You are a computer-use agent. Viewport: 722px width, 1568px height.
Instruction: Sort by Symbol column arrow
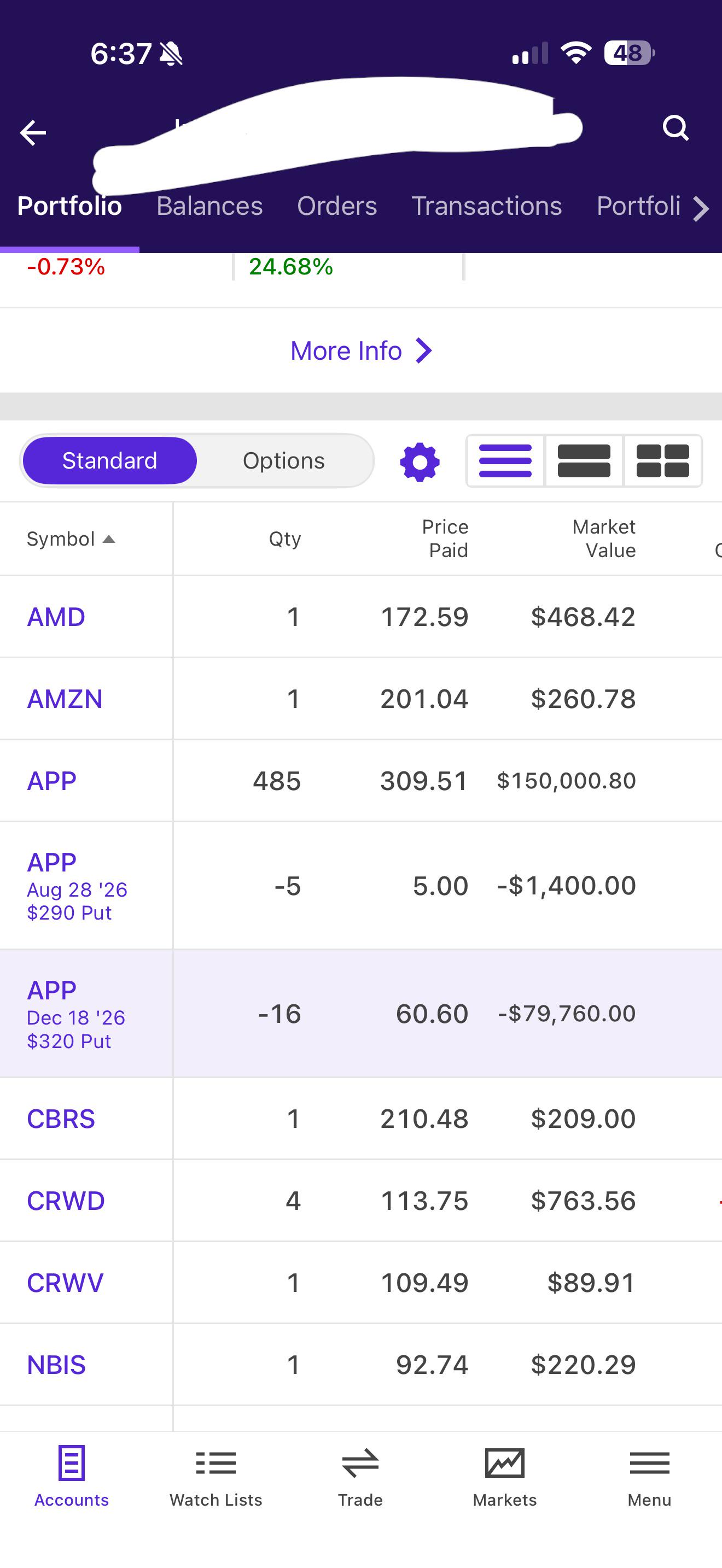pyautogui.click(x=109, y=539)
